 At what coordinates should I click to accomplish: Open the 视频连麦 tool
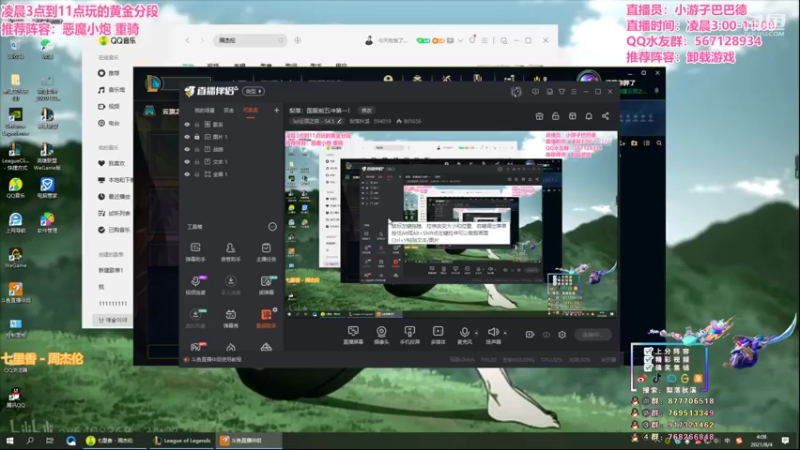[x=195, y=285]
